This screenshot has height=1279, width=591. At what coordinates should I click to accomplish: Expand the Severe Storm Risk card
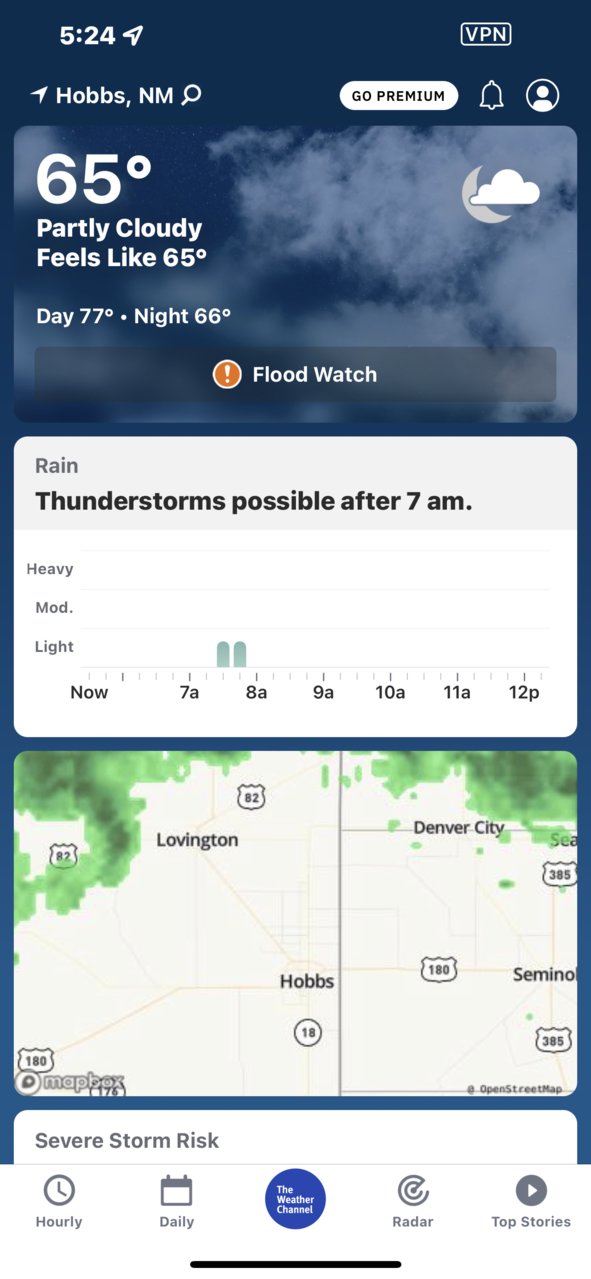(x=295, y=1138)
